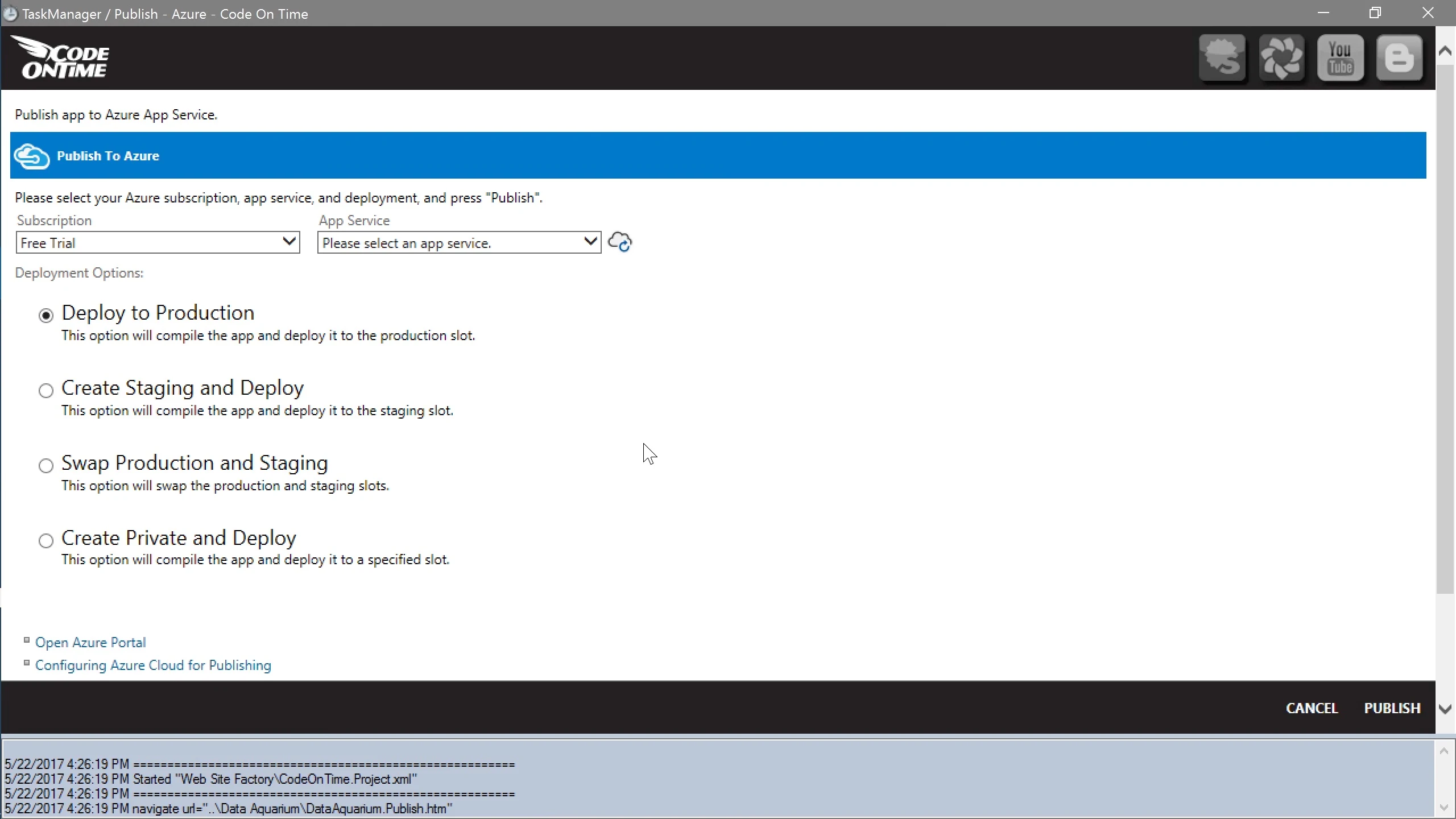The width and height of the screenshot is (1456, 819).
Task: Open Azure Portal link
Action: (x=90, y=642)
